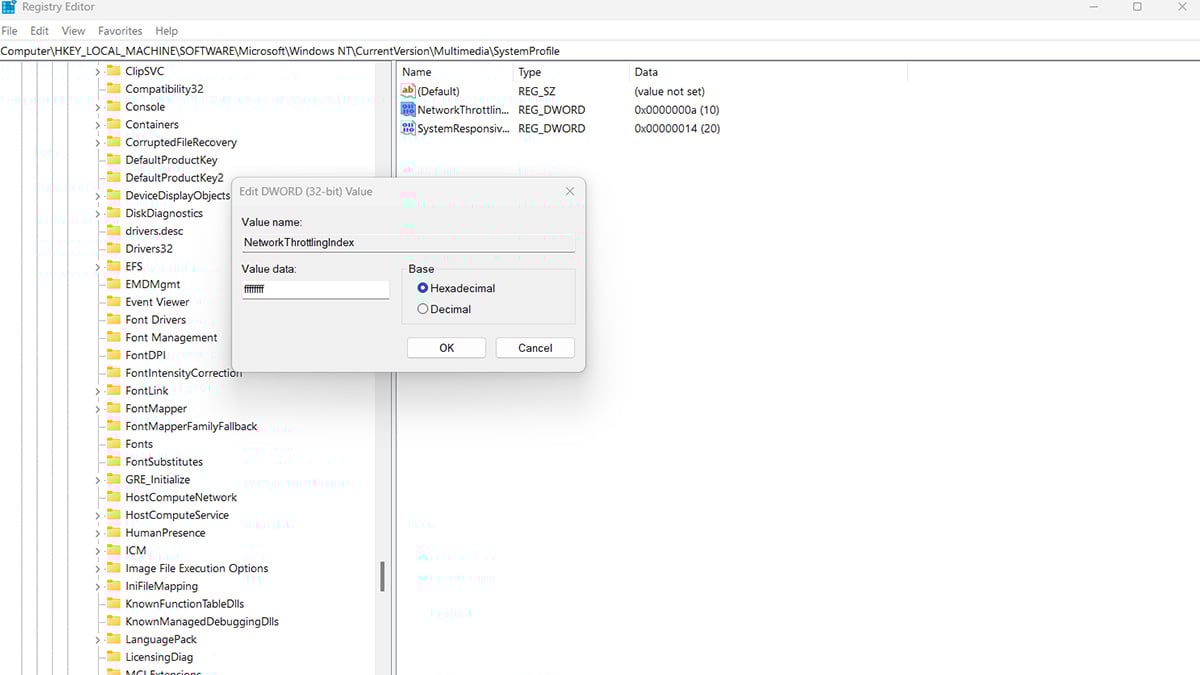Select the KnownFunctionTableDlls key

click(x=185, y=604)
